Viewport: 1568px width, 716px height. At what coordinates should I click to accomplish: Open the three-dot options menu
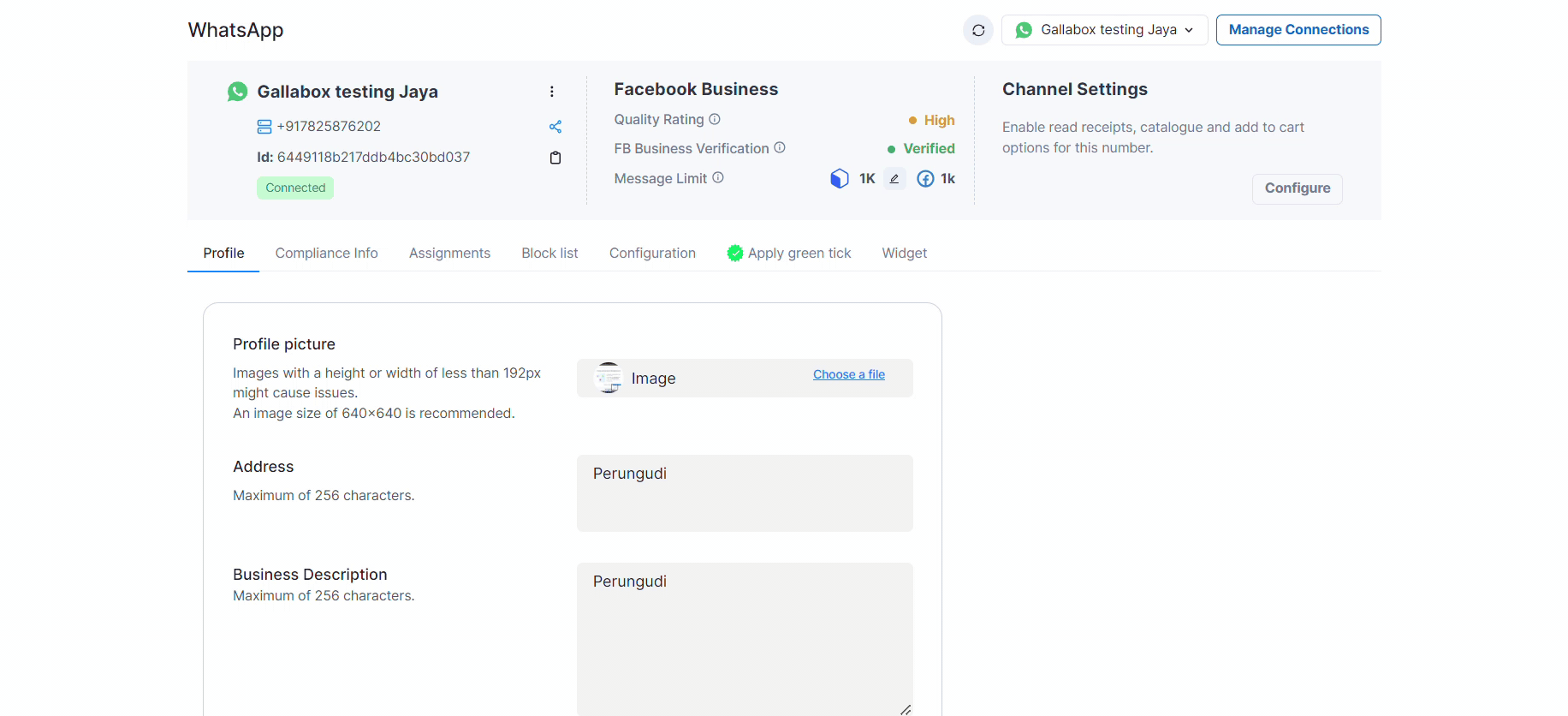[x=552, y=92]
